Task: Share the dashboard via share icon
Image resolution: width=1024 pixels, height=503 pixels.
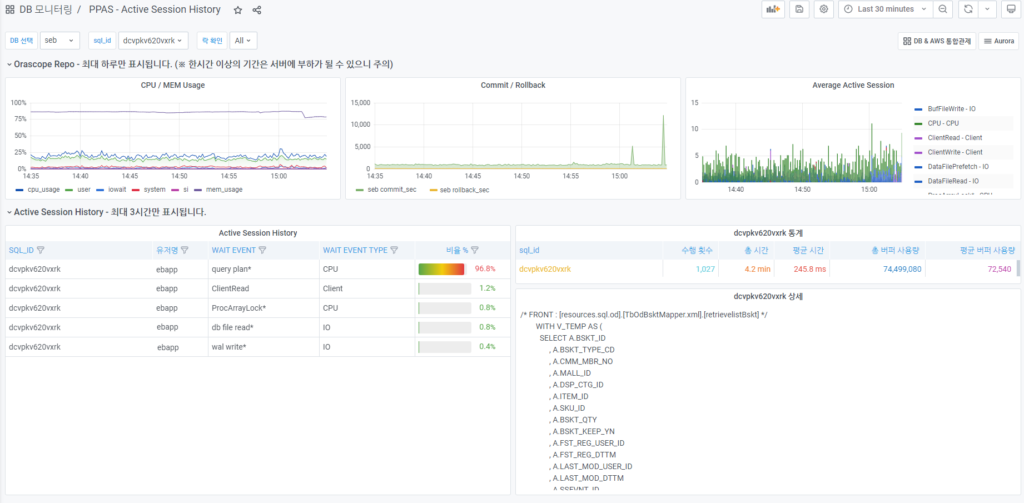Action: pyautogui.click(x=257, y=10)
